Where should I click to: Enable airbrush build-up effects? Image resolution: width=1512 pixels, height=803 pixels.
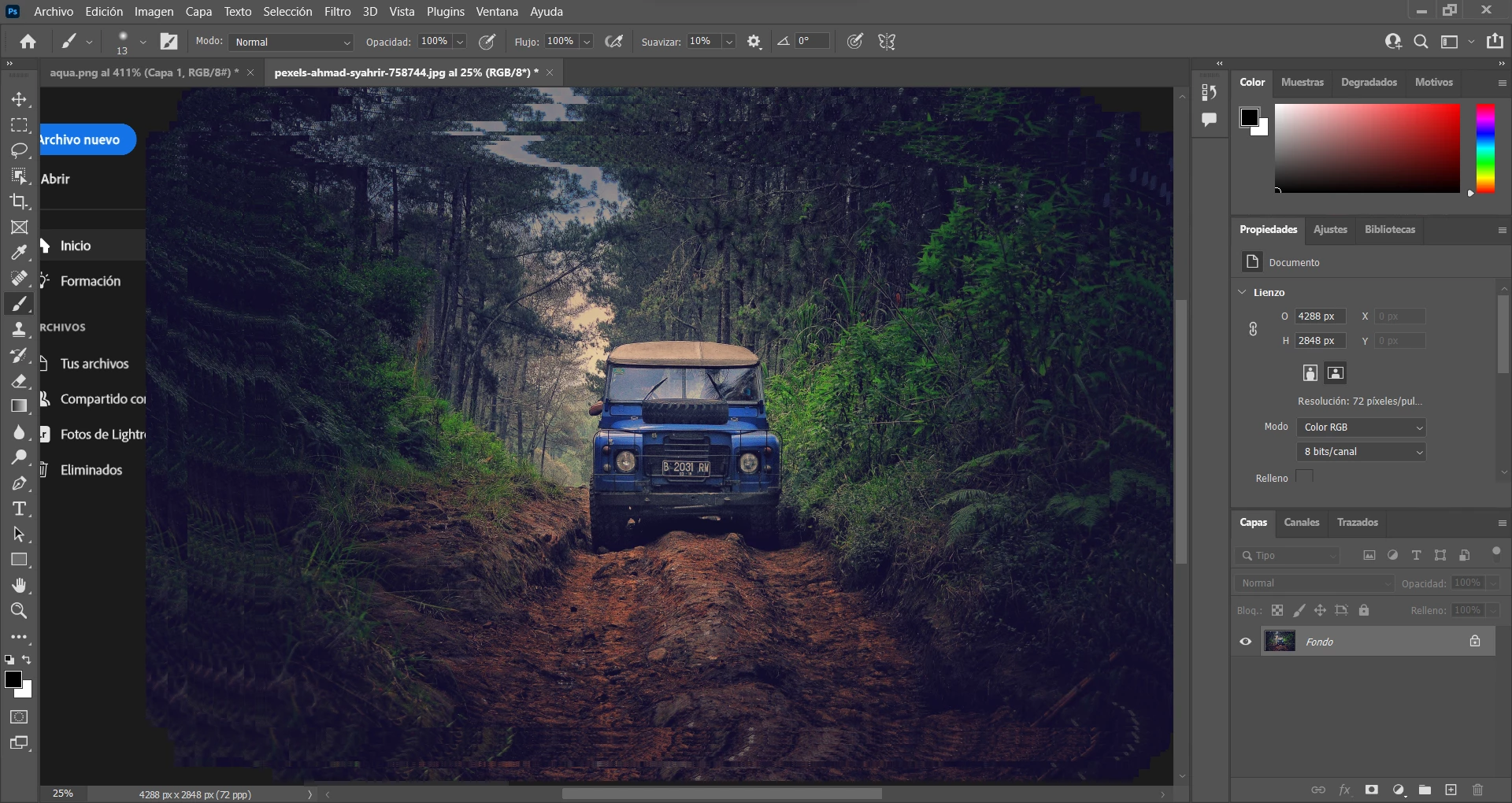[x=614, y=42]
